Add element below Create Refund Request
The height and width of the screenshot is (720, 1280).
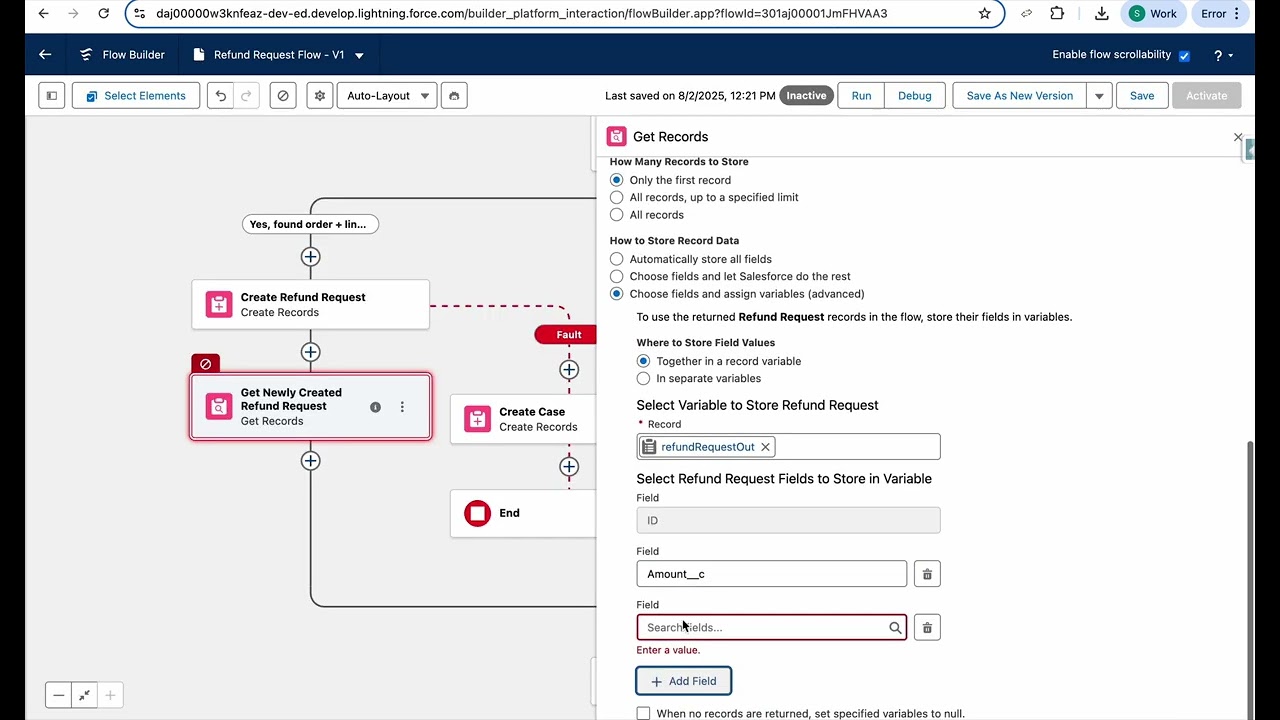[310, 352]
